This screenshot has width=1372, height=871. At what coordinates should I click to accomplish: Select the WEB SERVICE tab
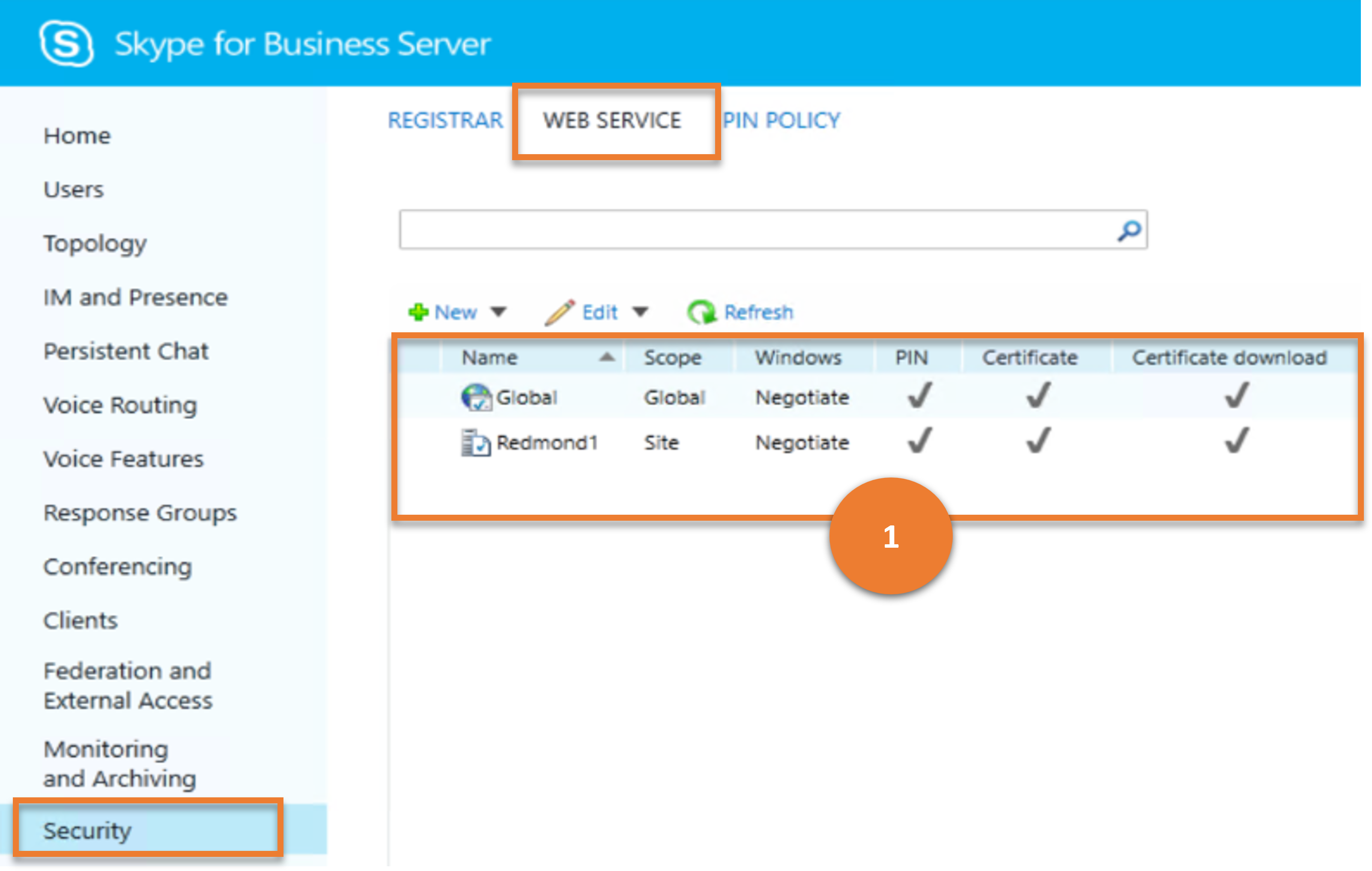pyautogui.click(x=612, y=121)
